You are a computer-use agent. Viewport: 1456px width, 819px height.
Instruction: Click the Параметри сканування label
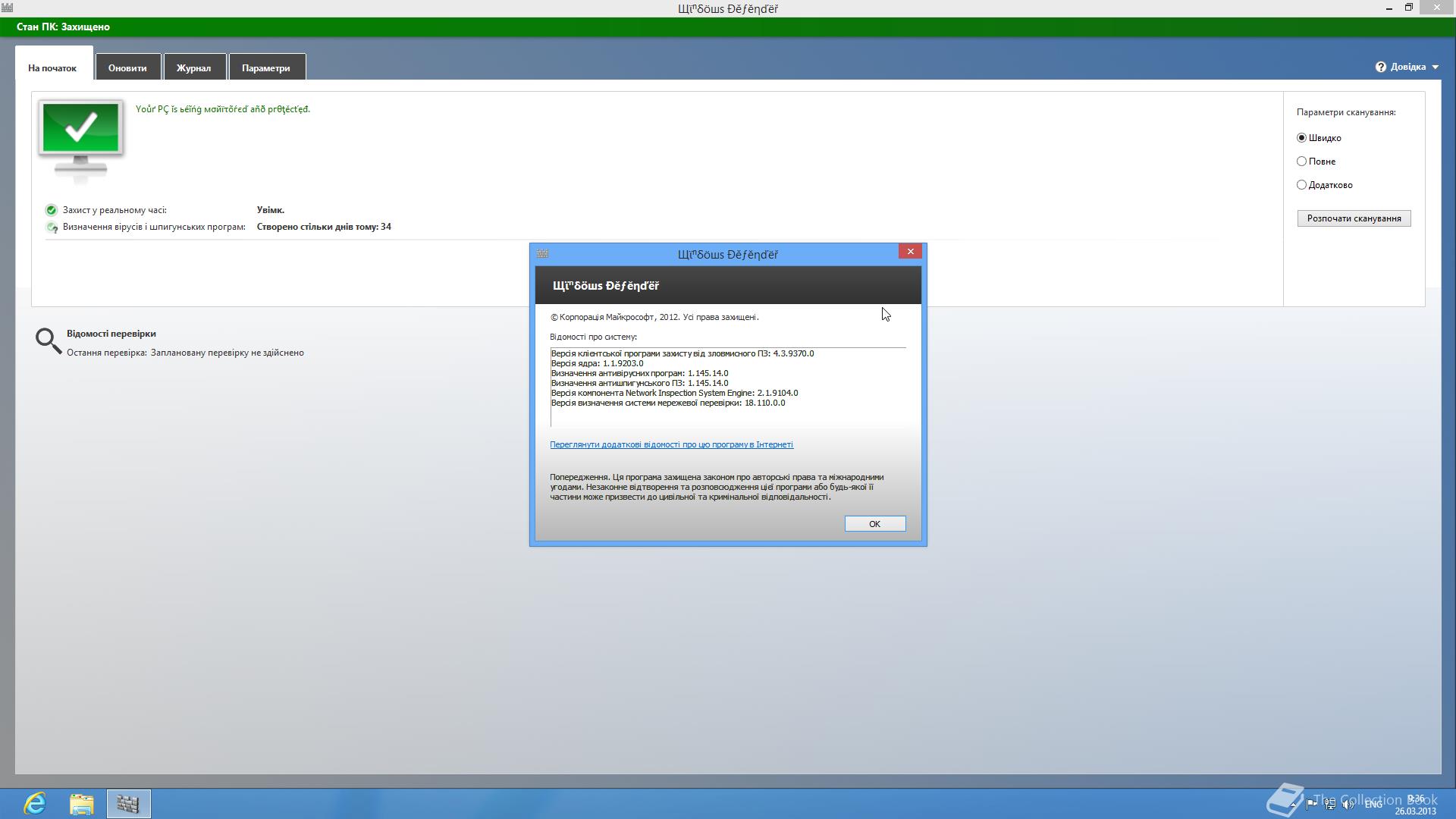[1346, 112]
